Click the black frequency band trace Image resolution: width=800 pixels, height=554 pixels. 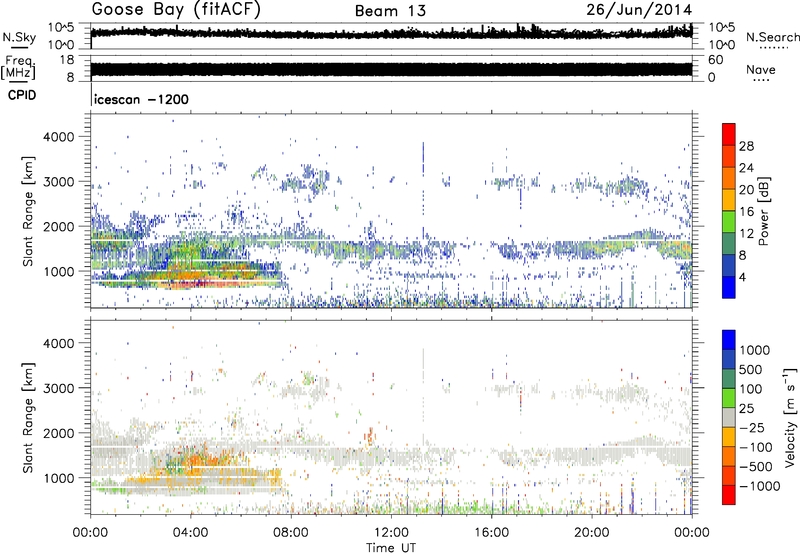click(391, 69)
